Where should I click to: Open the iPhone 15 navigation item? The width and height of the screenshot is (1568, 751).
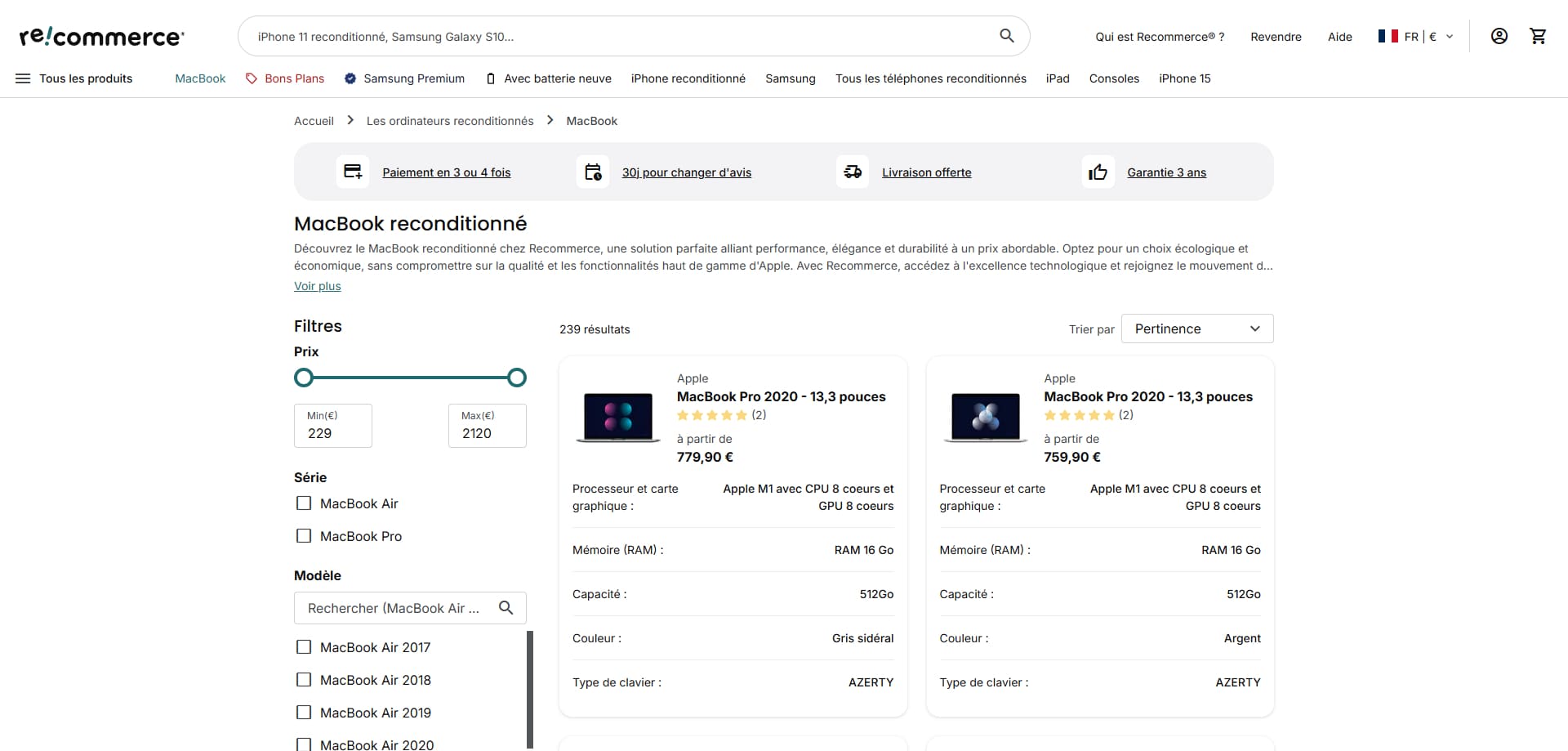click(x=1185, y=78)
